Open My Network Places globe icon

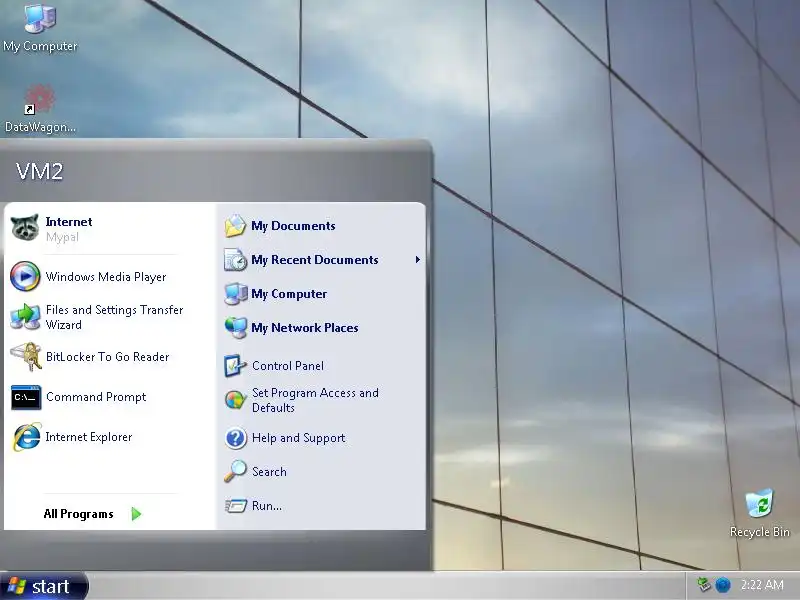pos(235,328)
